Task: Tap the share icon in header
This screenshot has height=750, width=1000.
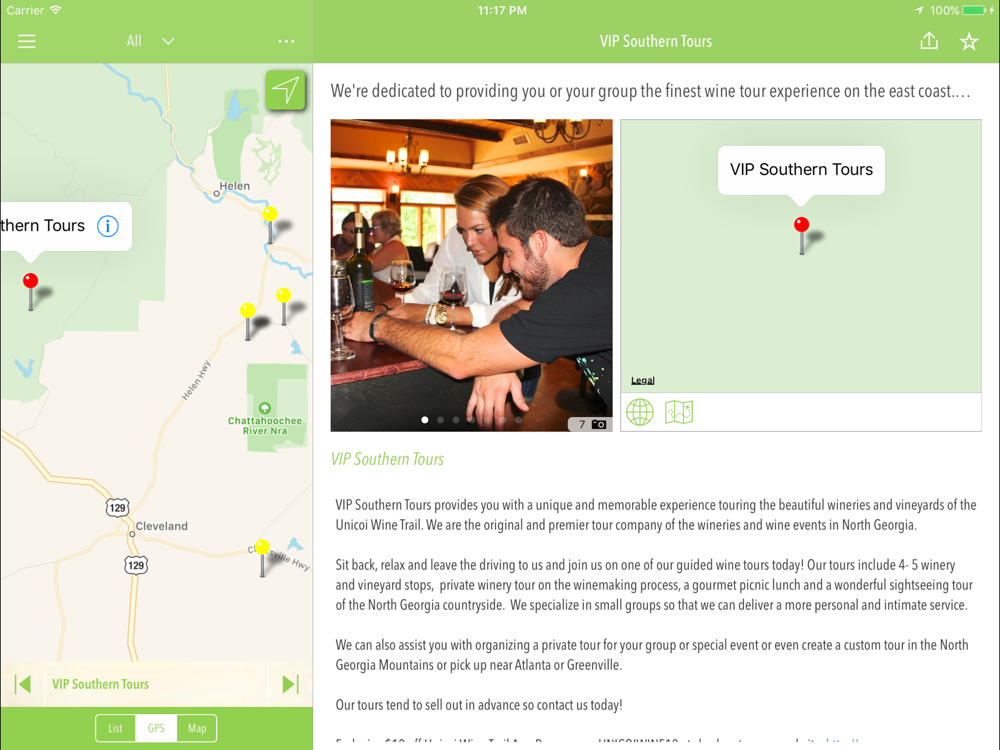Action: [x=929, y=41]
